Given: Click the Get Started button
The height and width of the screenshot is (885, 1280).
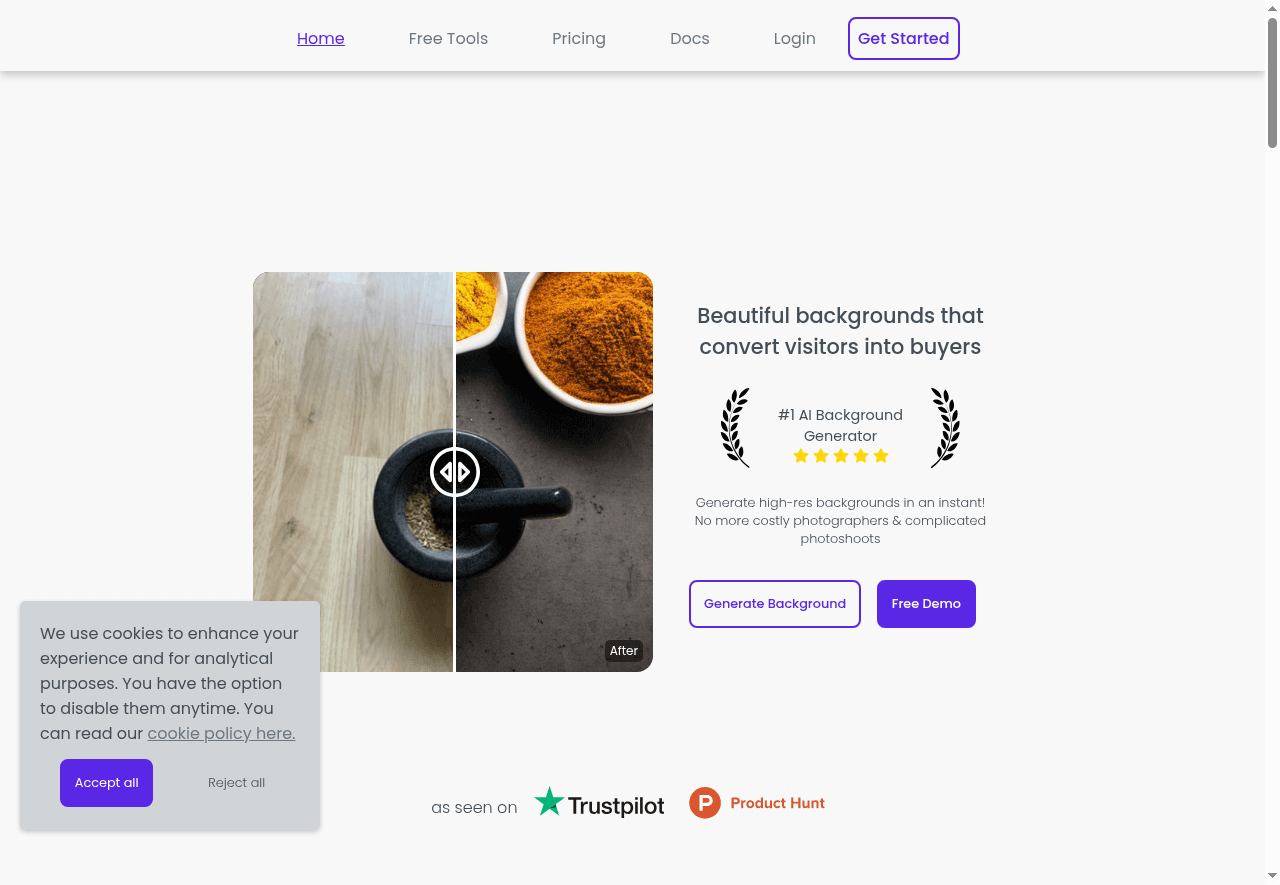Looking at the screenshot, I should tap(904, 39).
